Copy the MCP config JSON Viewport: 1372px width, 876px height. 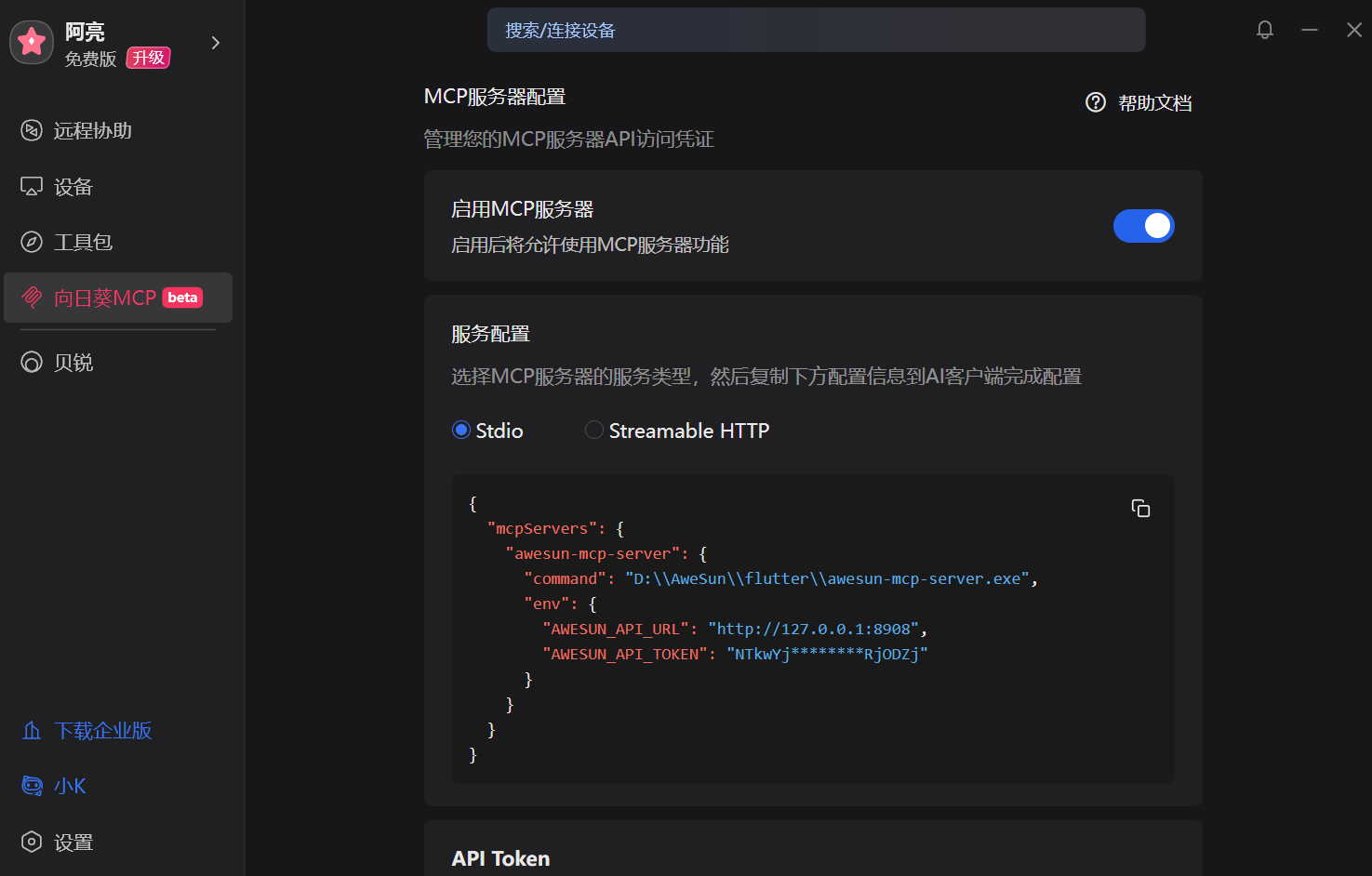pos(1140,508)
